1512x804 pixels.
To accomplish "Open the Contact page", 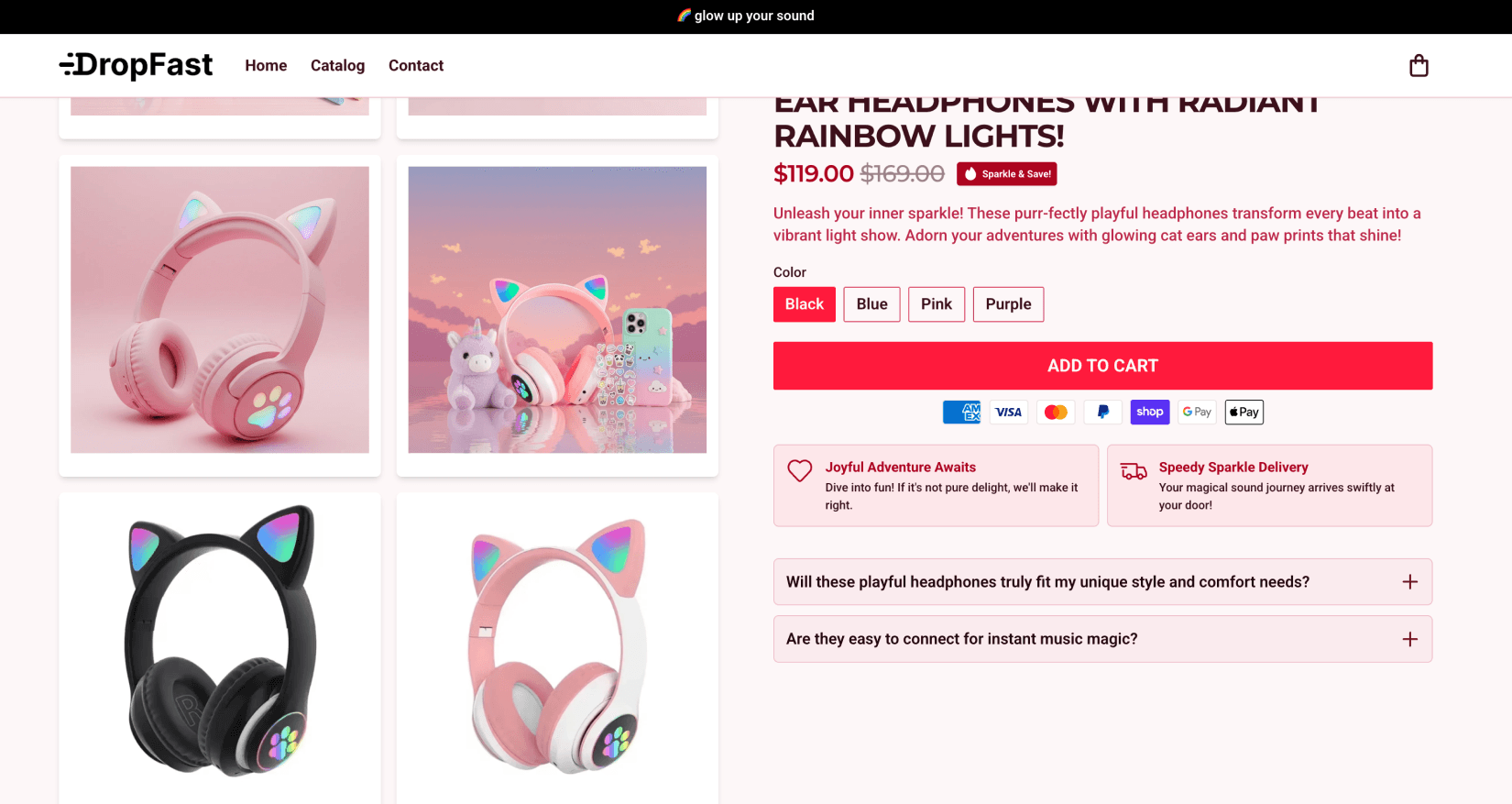I will [x=416, y=66].
